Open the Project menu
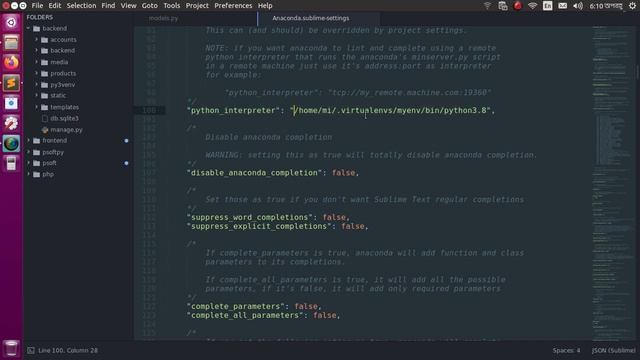Viewport: 640px width, 360px height. pyautogui.click(x=197, y=6)
